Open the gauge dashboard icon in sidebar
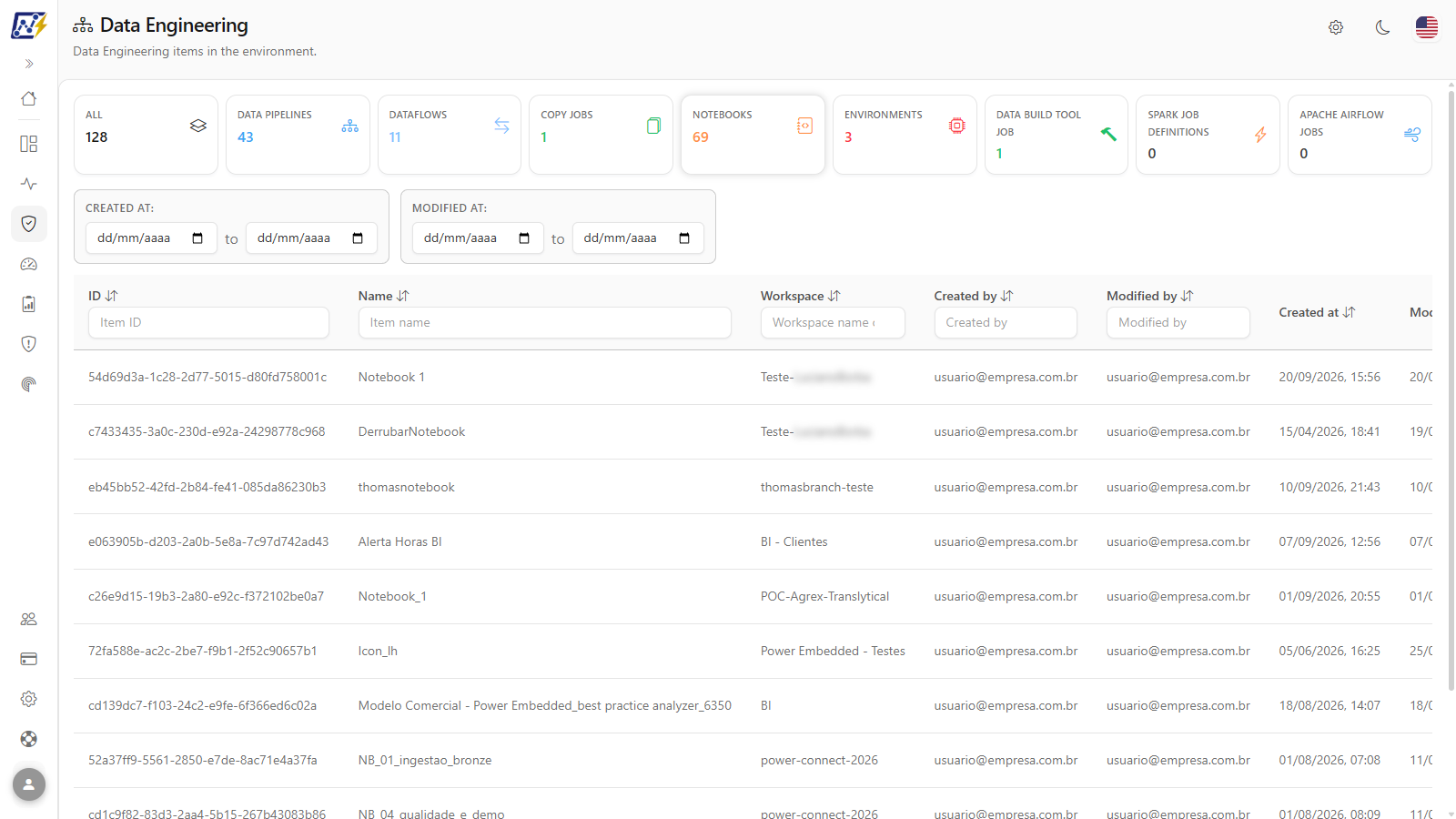 pyautogui.click(x=29, y=264)
